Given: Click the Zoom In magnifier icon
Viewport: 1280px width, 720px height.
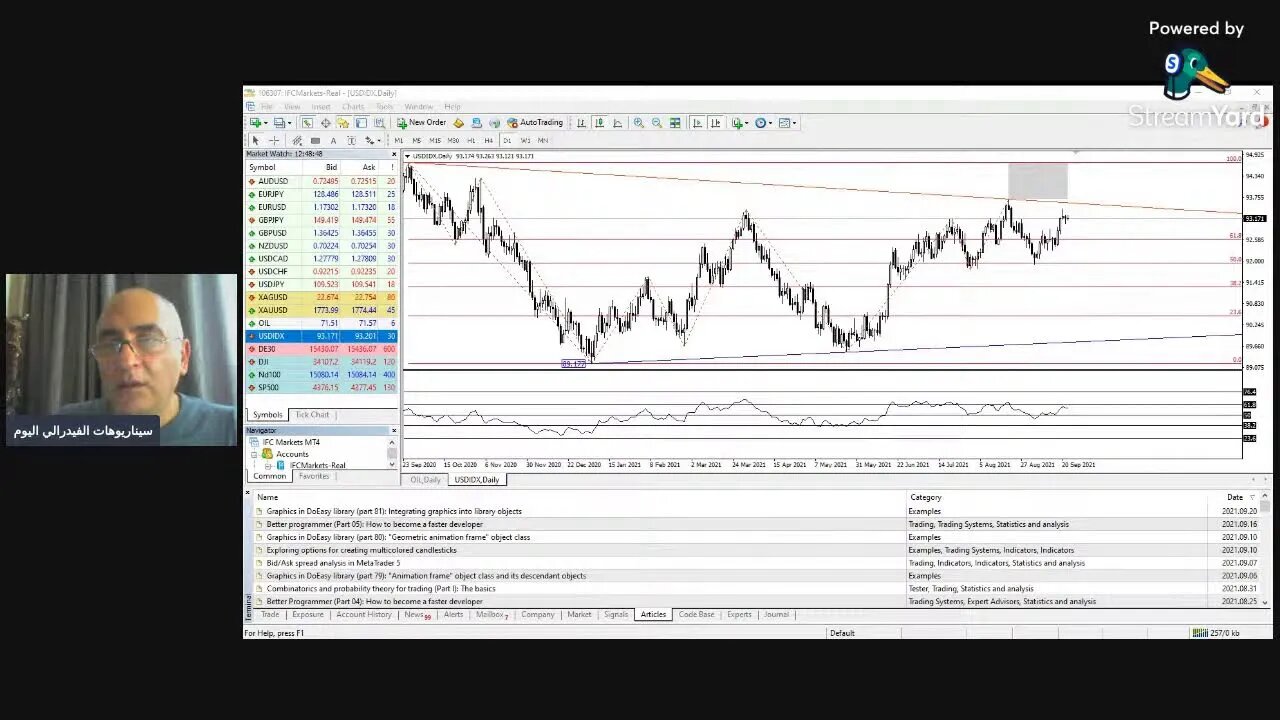Looking at the screenshot, I should point(638,123).
